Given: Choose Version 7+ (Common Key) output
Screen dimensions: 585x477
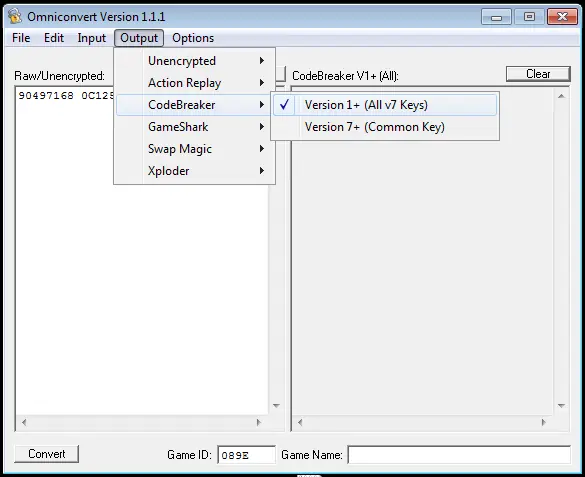Looking at the screenshot, I should coord(385,127).
